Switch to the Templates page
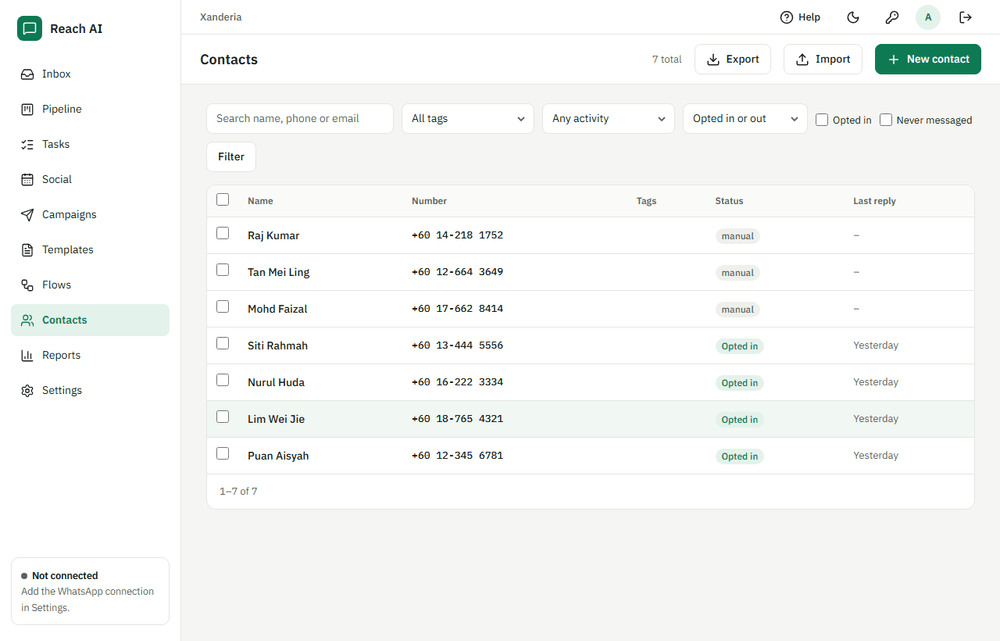Viewport: 1000px width, 641px height. pos(90,249)
